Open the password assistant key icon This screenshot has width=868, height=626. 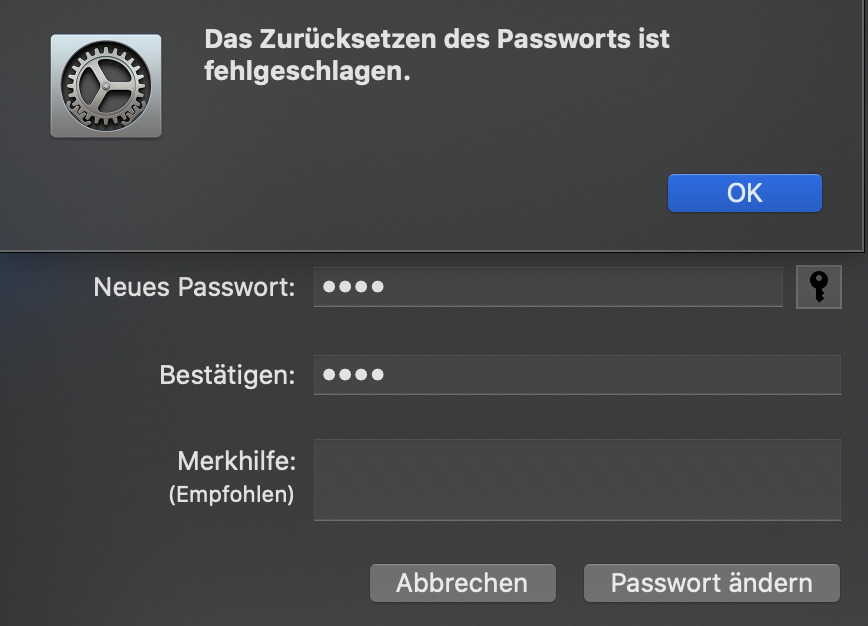click(818, 288)
